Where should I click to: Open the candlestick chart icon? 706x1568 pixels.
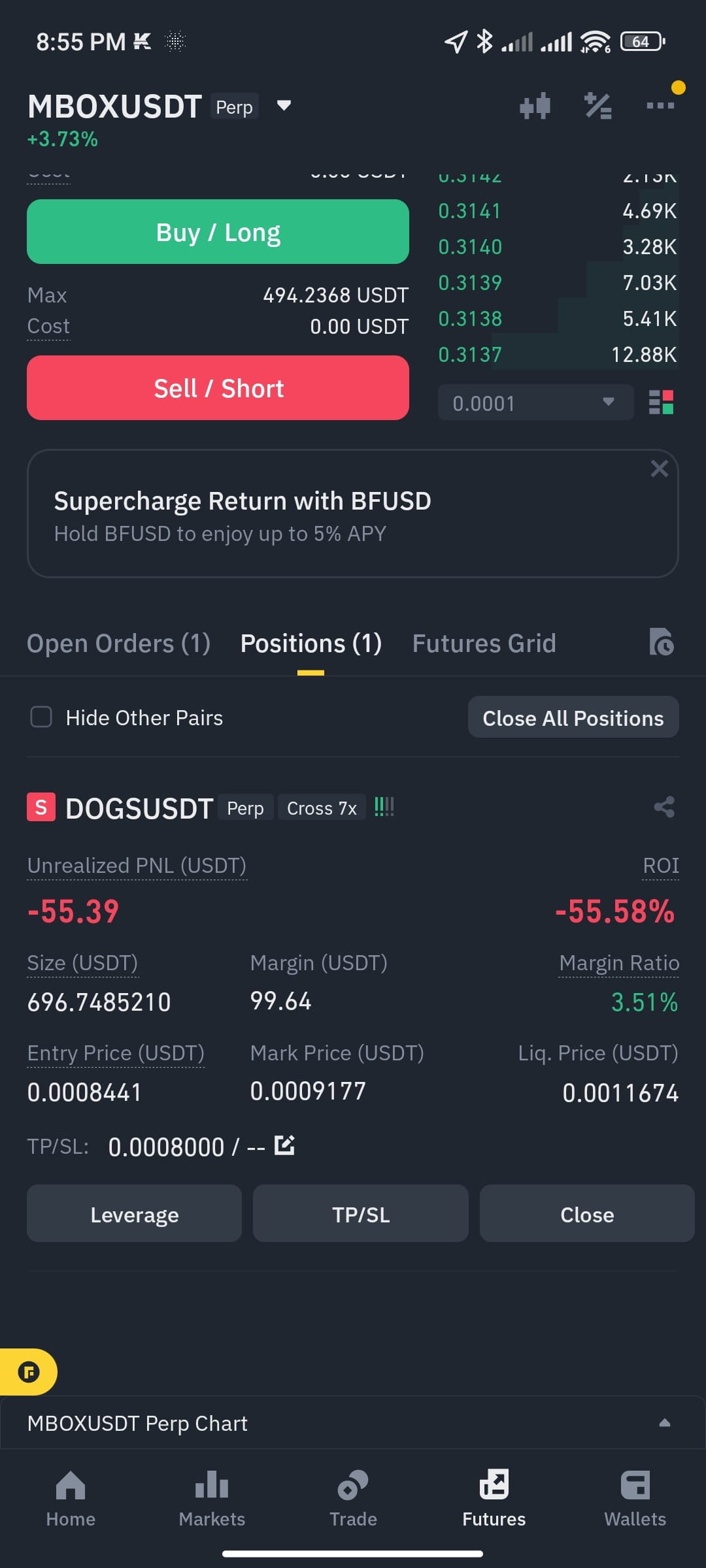pos(535,106)
